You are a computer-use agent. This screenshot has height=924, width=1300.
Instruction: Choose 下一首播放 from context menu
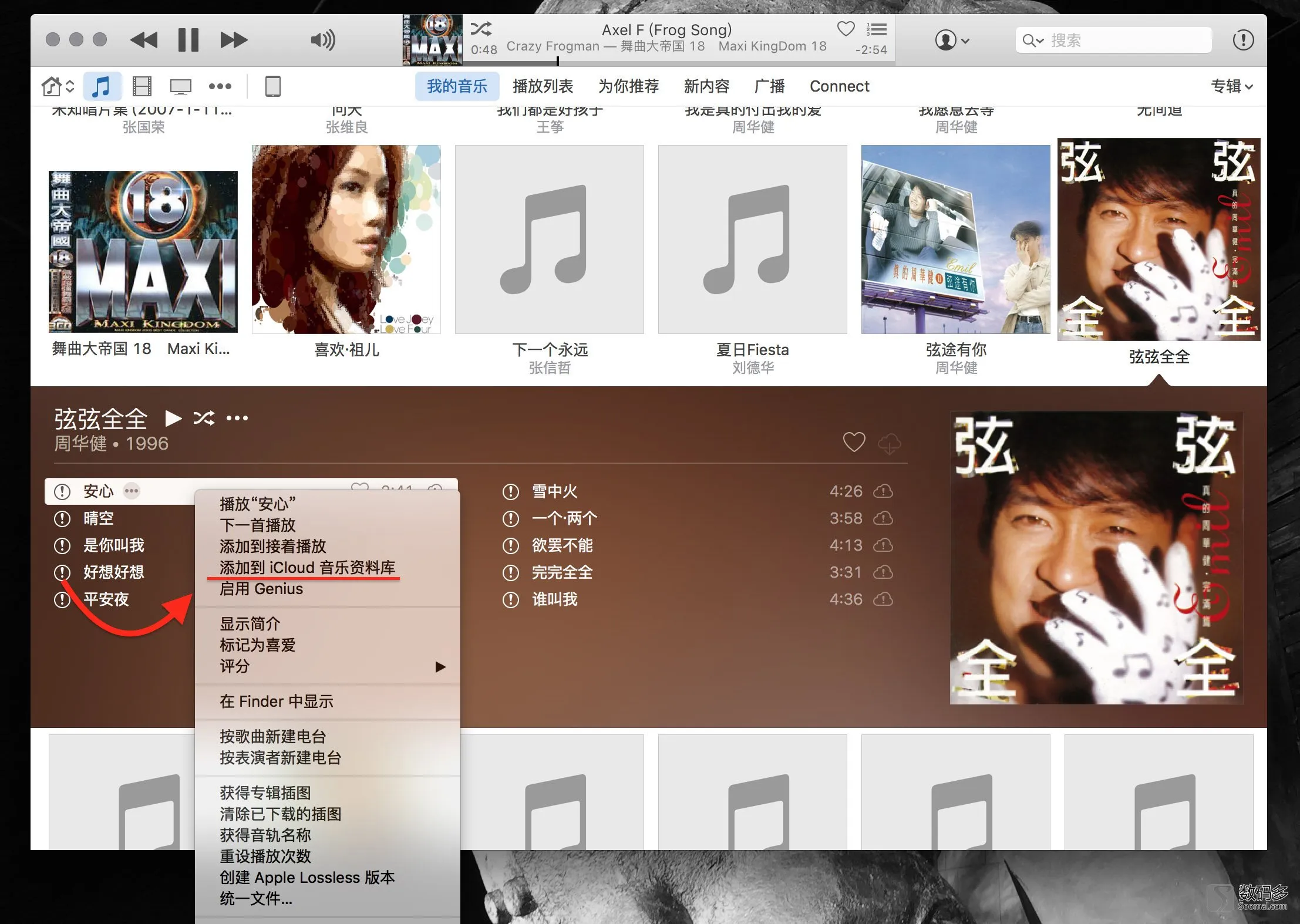point(328,525)
